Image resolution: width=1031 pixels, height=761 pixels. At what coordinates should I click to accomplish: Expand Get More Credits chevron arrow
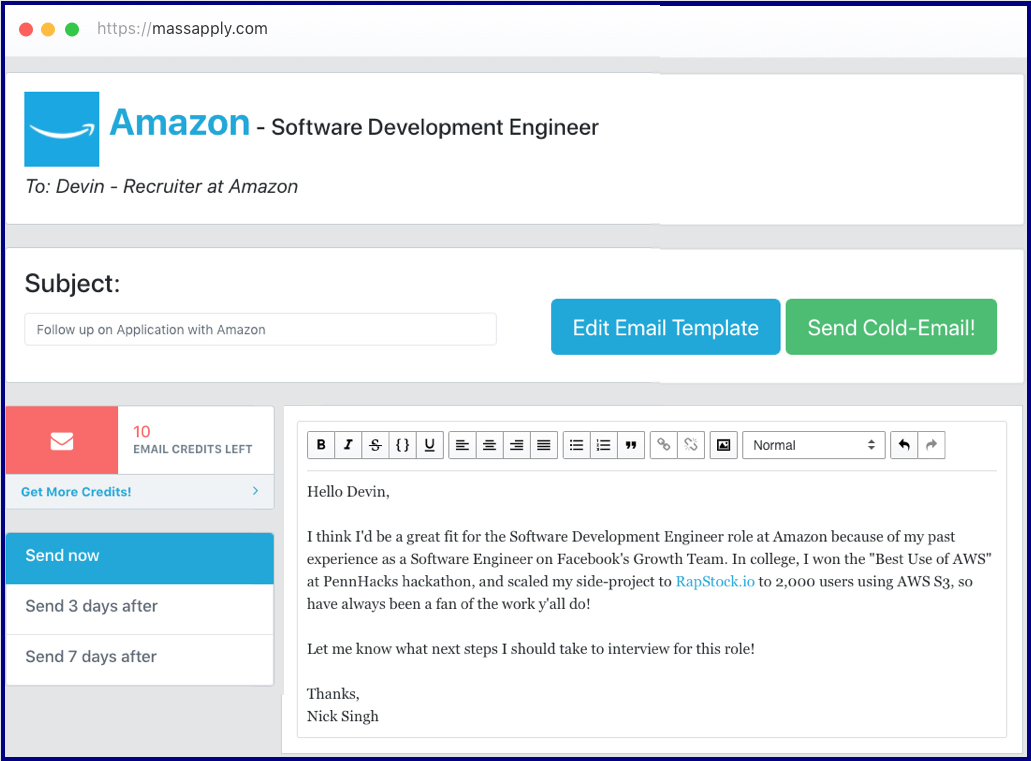[255, 491]
